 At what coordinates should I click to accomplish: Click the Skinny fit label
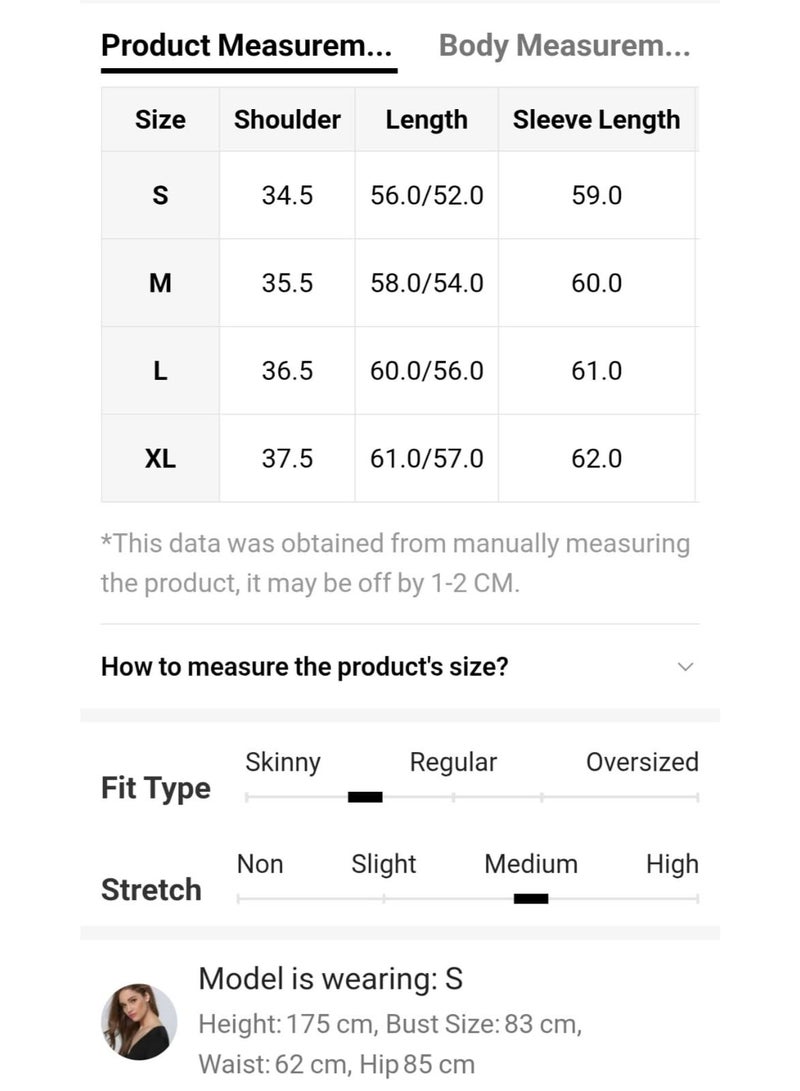283,762
